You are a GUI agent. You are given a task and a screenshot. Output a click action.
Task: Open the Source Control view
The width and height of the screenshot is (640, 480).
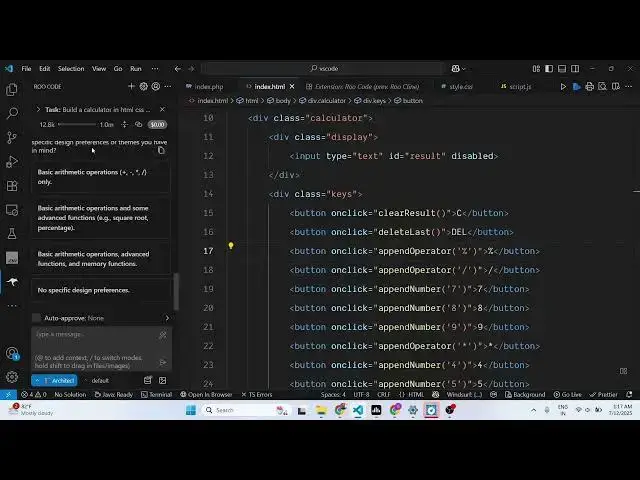click(x=12, y=137)
